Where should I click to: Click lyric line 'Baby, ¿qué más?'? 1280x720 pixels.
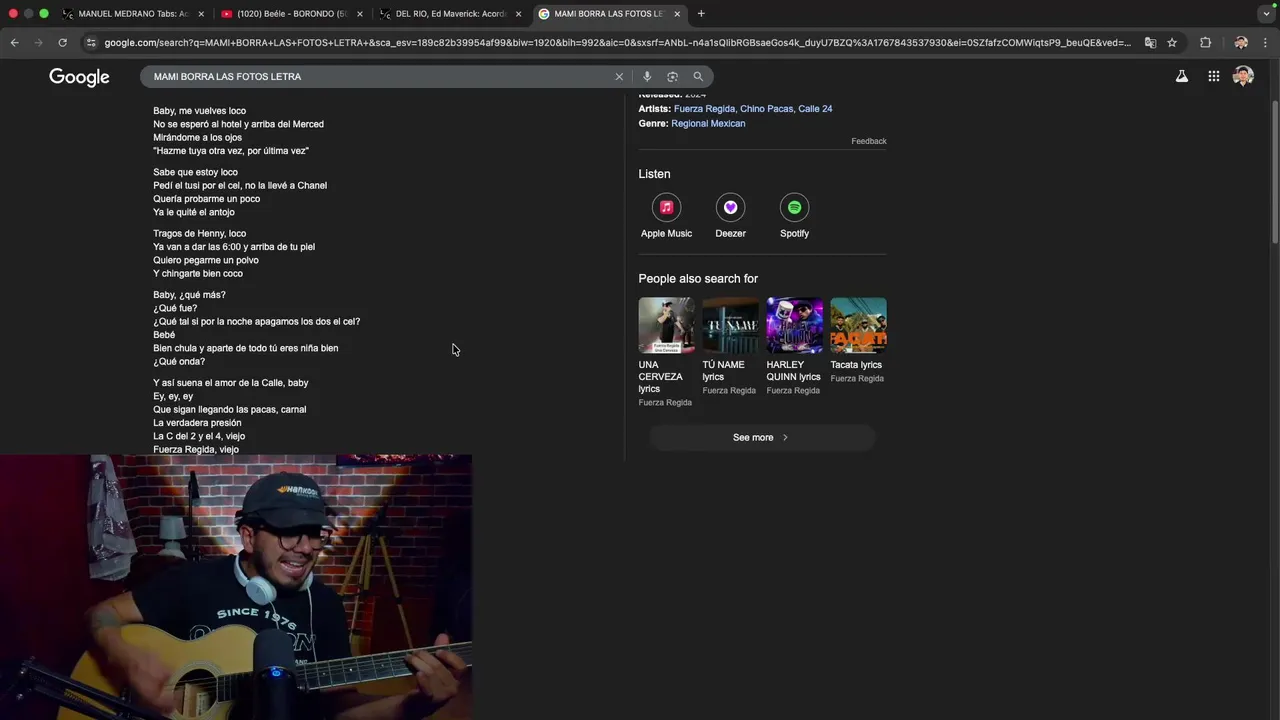pos(189,295)
